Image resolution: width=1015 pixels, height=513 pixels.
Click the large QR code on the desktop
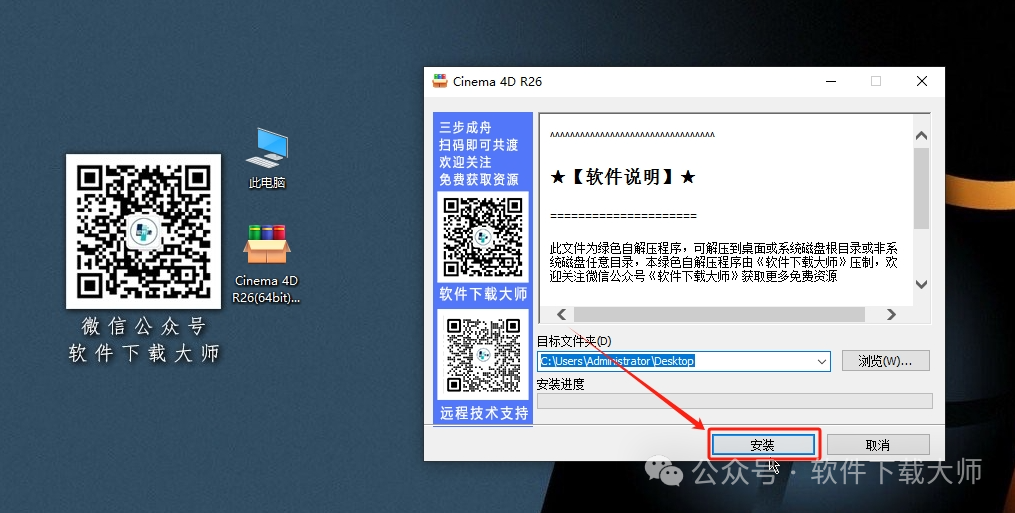(143, 231)
